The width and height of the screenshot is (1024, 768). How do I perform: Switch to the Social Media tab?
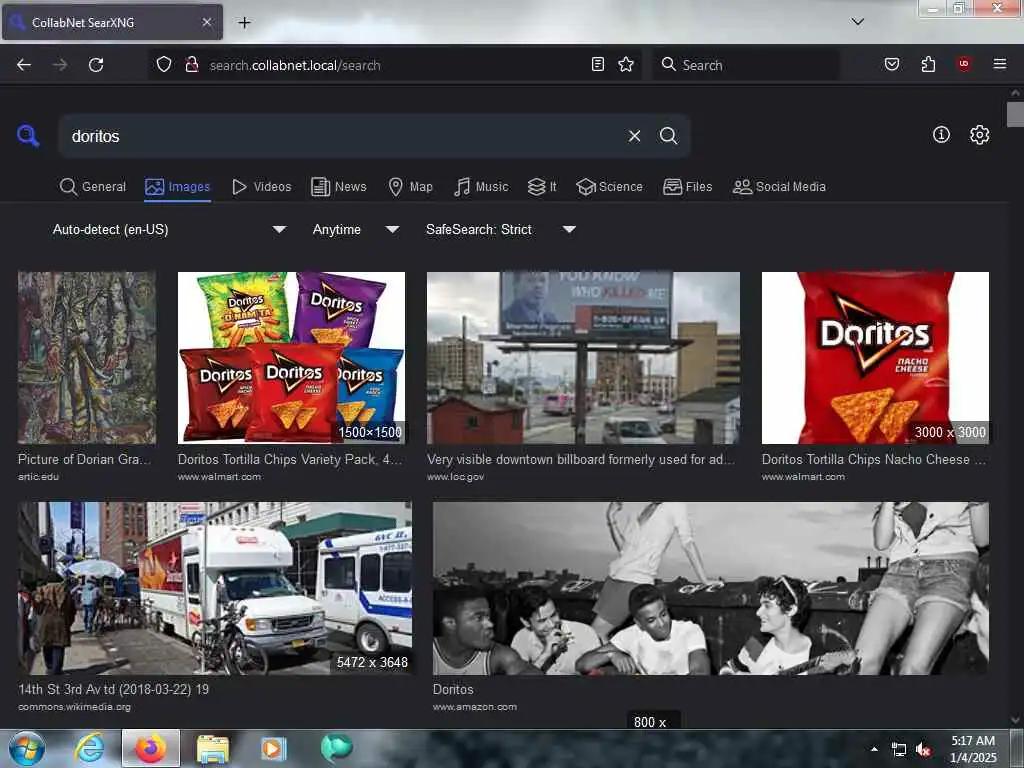click(x=779, y=187)
